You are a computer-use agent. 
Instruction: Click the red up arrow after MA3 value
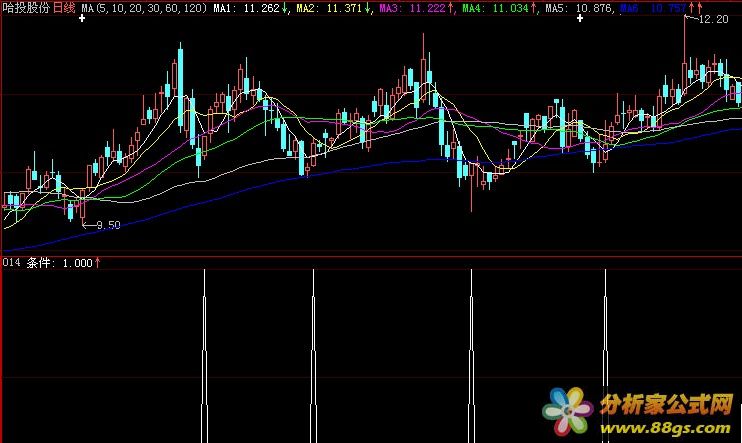450,8
